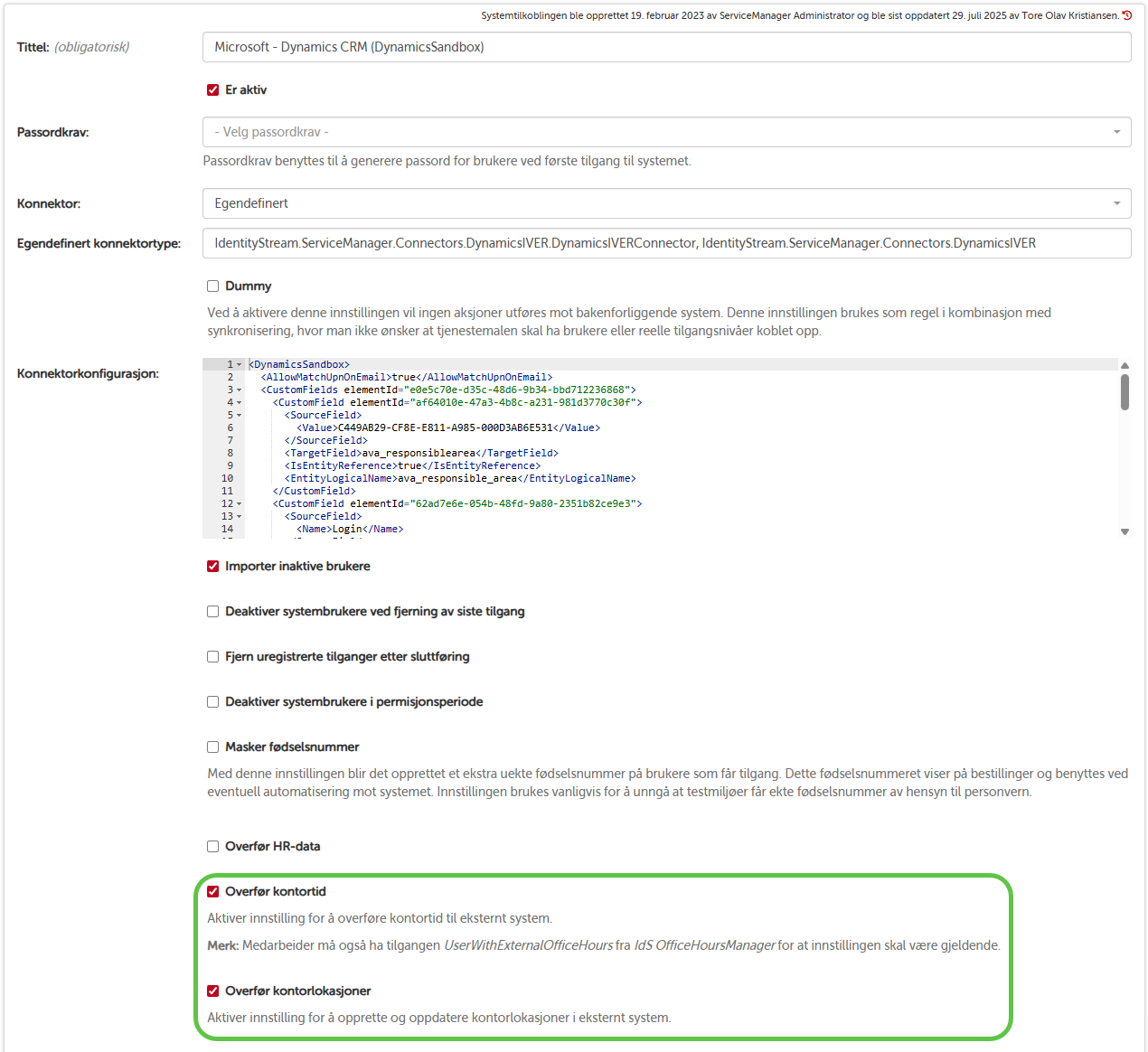Fold the SourceField block on line 5
This screenshot has width=1148, height=1052.
coord(240,416)
